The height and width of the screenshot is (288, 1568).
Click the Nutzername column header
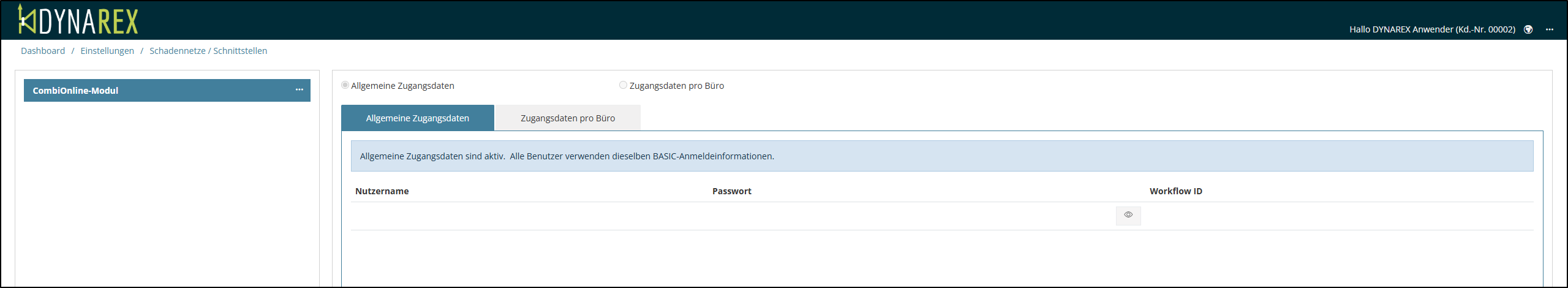[382, 191]
